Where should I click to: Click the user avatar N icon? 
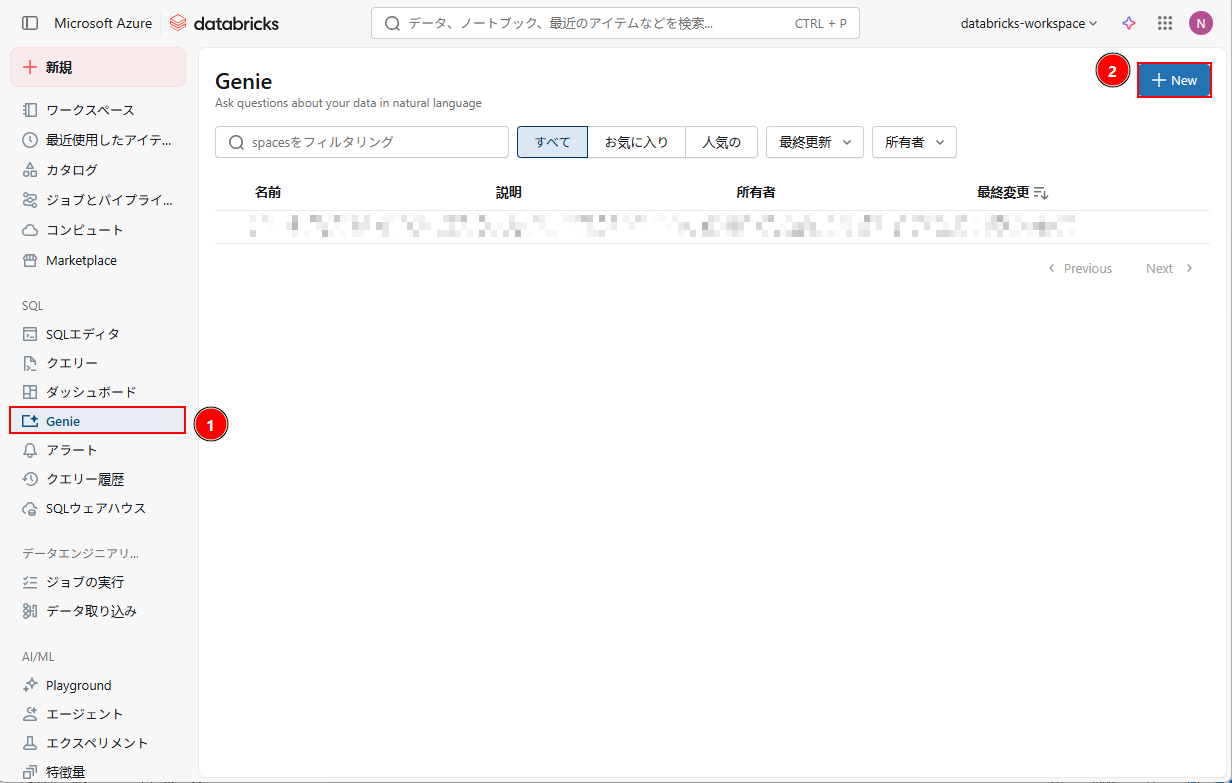pyautogui.click(x=1200, y=23)
